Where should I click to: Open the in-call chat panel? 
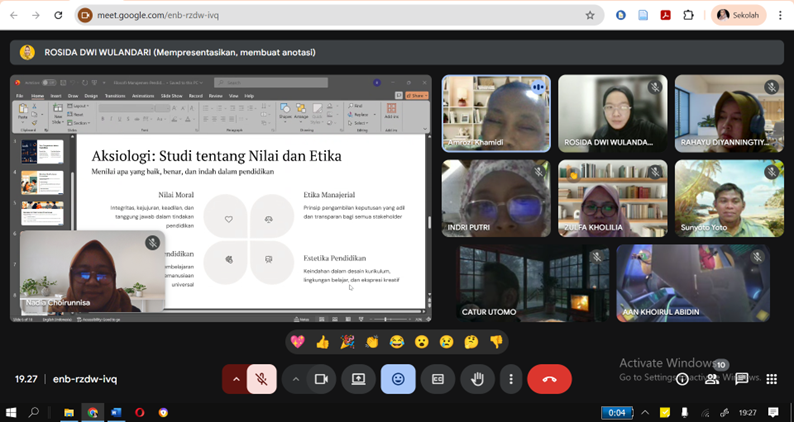point(741,379)
